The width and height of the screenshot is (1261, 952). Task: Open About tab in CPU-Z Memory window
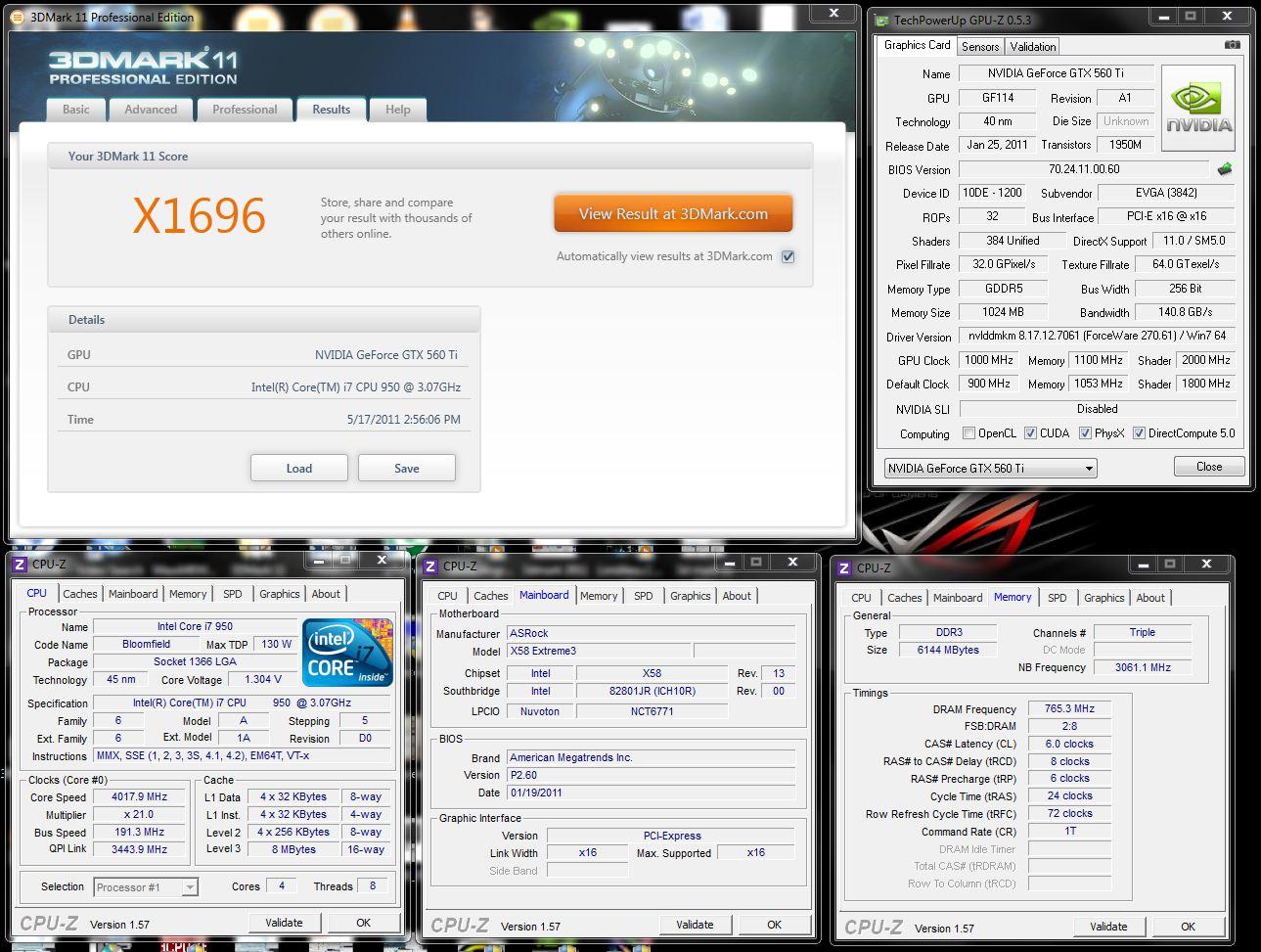(x=1150, y=598)
